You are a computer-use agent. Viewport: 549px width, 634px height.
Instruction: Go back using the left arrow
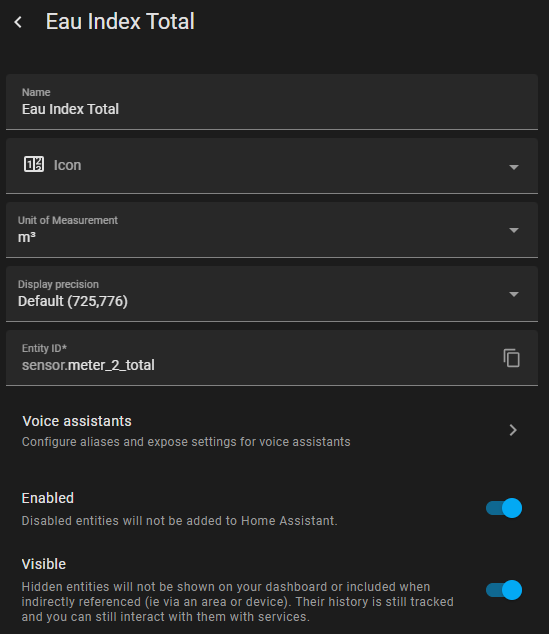(x=18, y=22)
